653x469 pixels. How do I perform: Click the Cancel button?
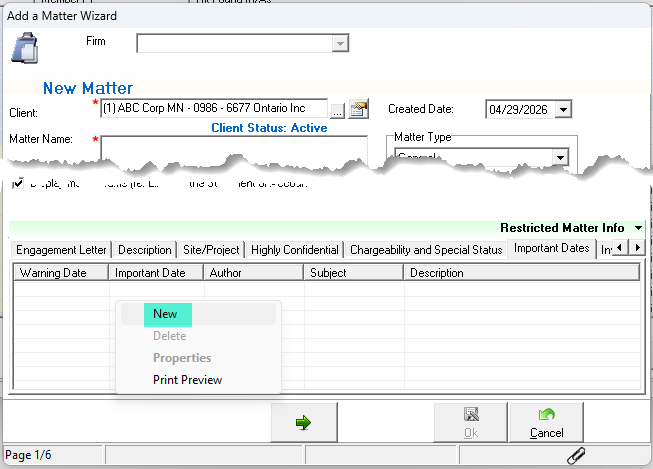tap(546, 422)
